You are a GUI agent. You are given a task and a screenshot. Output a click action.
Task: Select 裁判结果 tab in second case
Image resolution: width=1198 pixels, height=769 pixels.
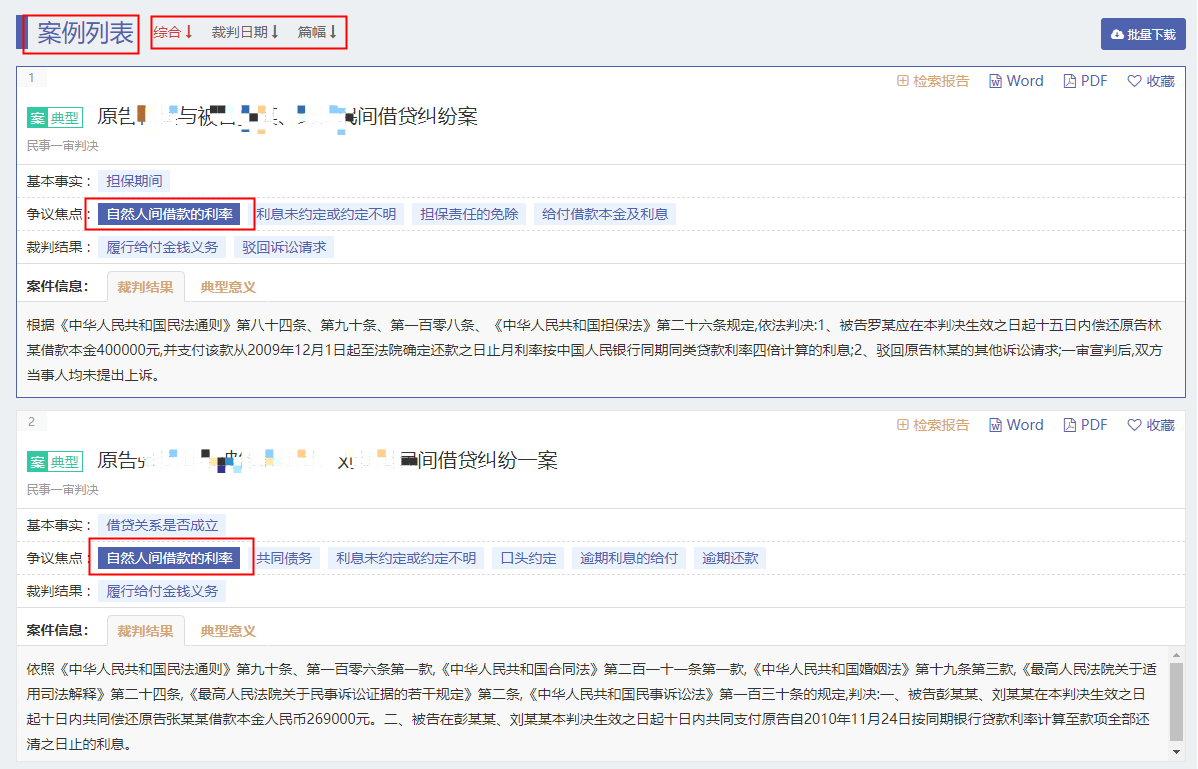145,631
